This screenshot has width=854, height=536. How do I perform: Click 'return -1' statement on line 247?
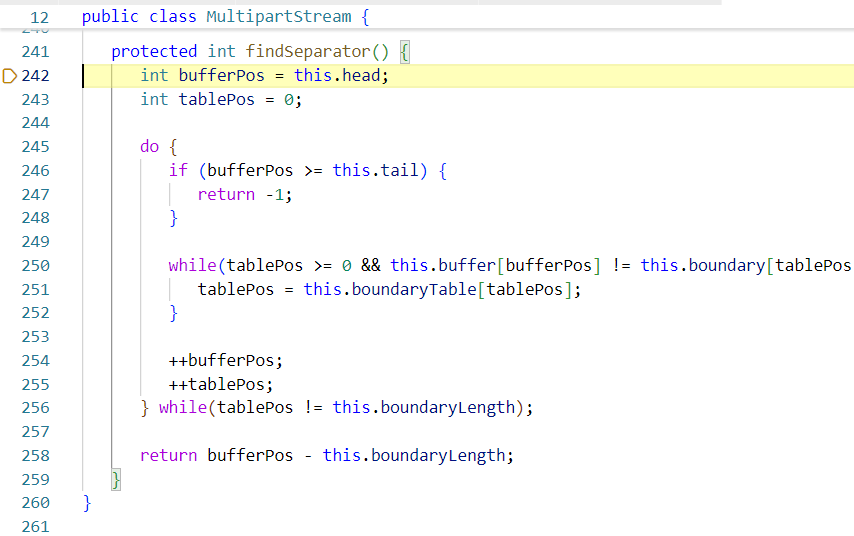(244, 195)
